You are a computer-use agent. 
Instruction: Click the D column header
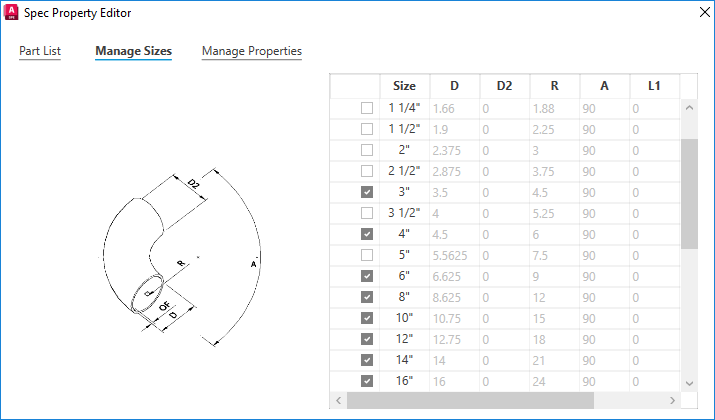tap(455, 86)
